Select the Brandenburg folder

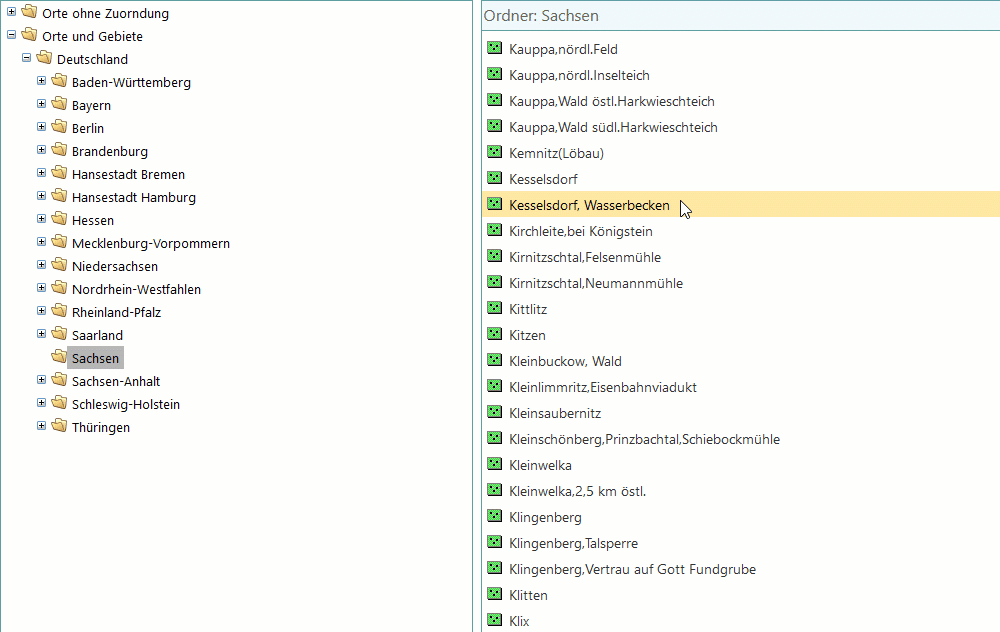coord(109,151)
